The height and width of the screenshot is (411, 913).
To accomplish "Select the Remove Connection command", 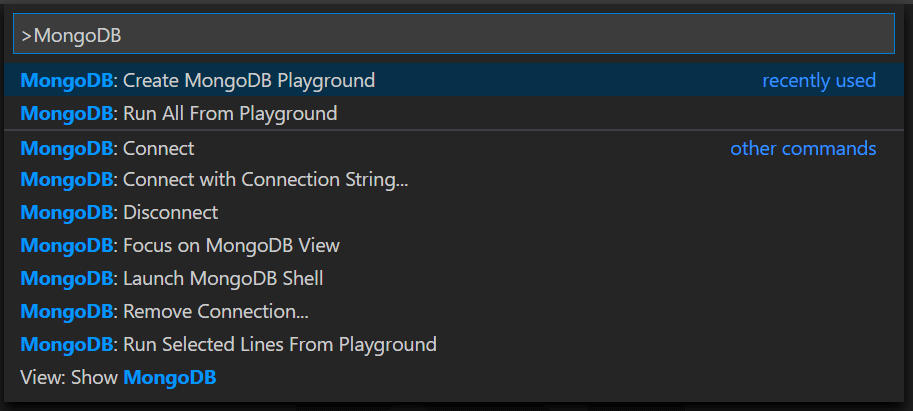I will [x=215, y=311].
